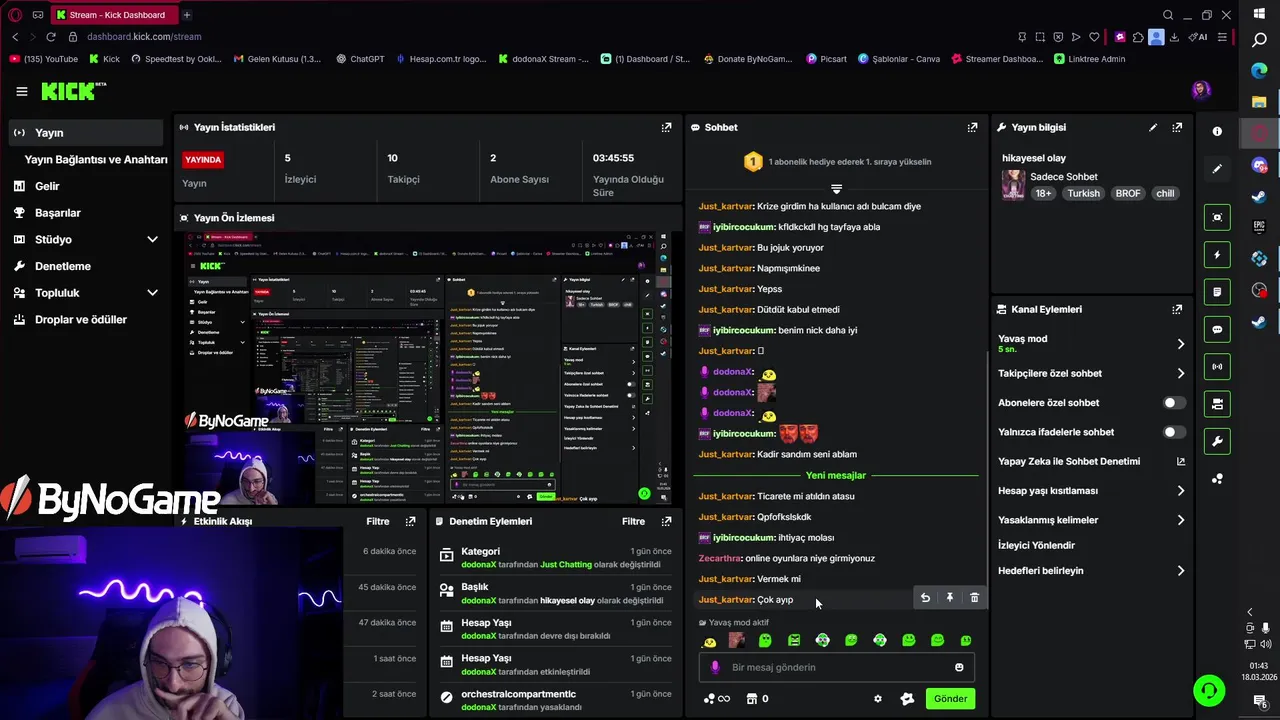Screen dimensions: 1280x720
Task: Click the camera icon in right toolbar
Action: [x=1217, y=404]
